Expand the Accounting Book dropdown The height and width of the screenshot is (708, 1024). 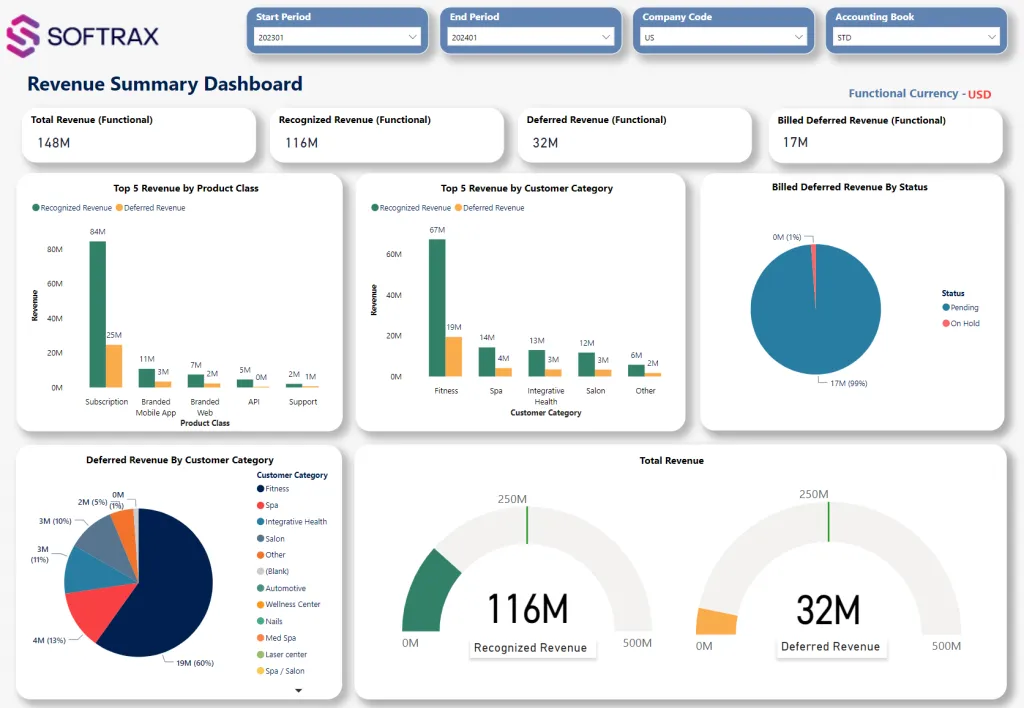coord(915,37)
